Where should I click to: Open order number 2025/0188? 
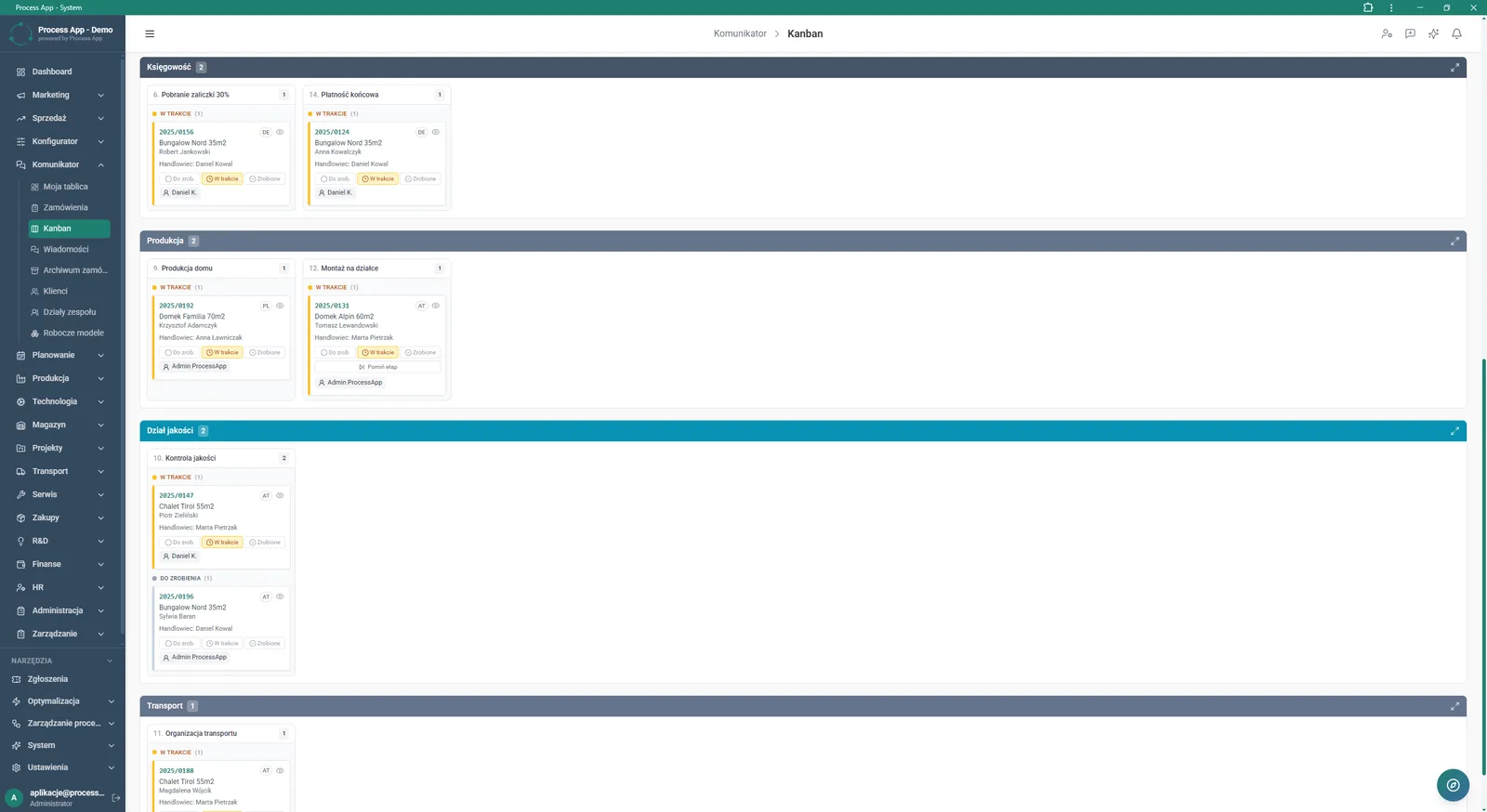click(176, 770)
